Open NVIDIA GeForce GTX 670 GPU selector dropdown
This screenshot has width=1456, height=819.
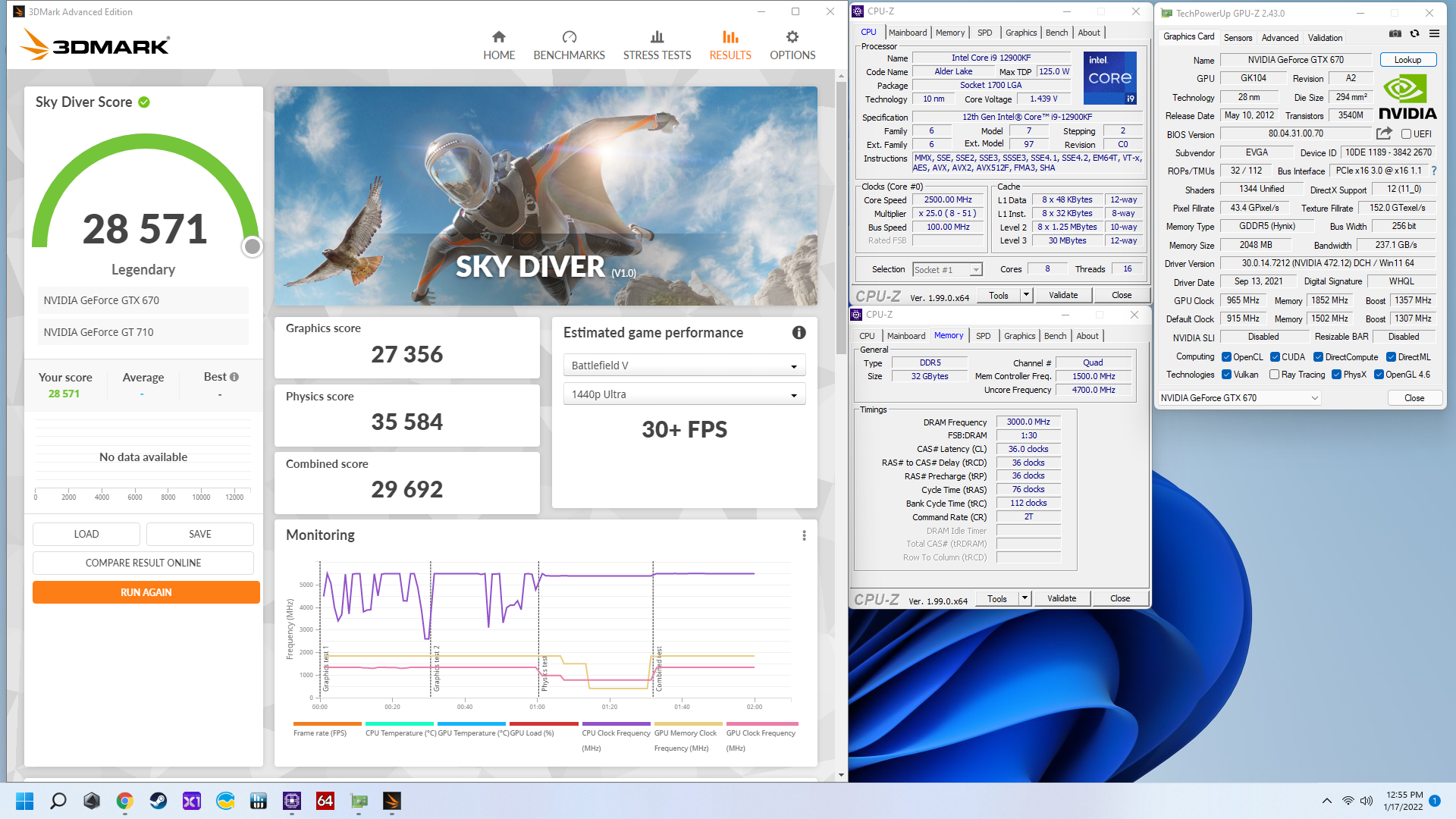point(1239,398)
